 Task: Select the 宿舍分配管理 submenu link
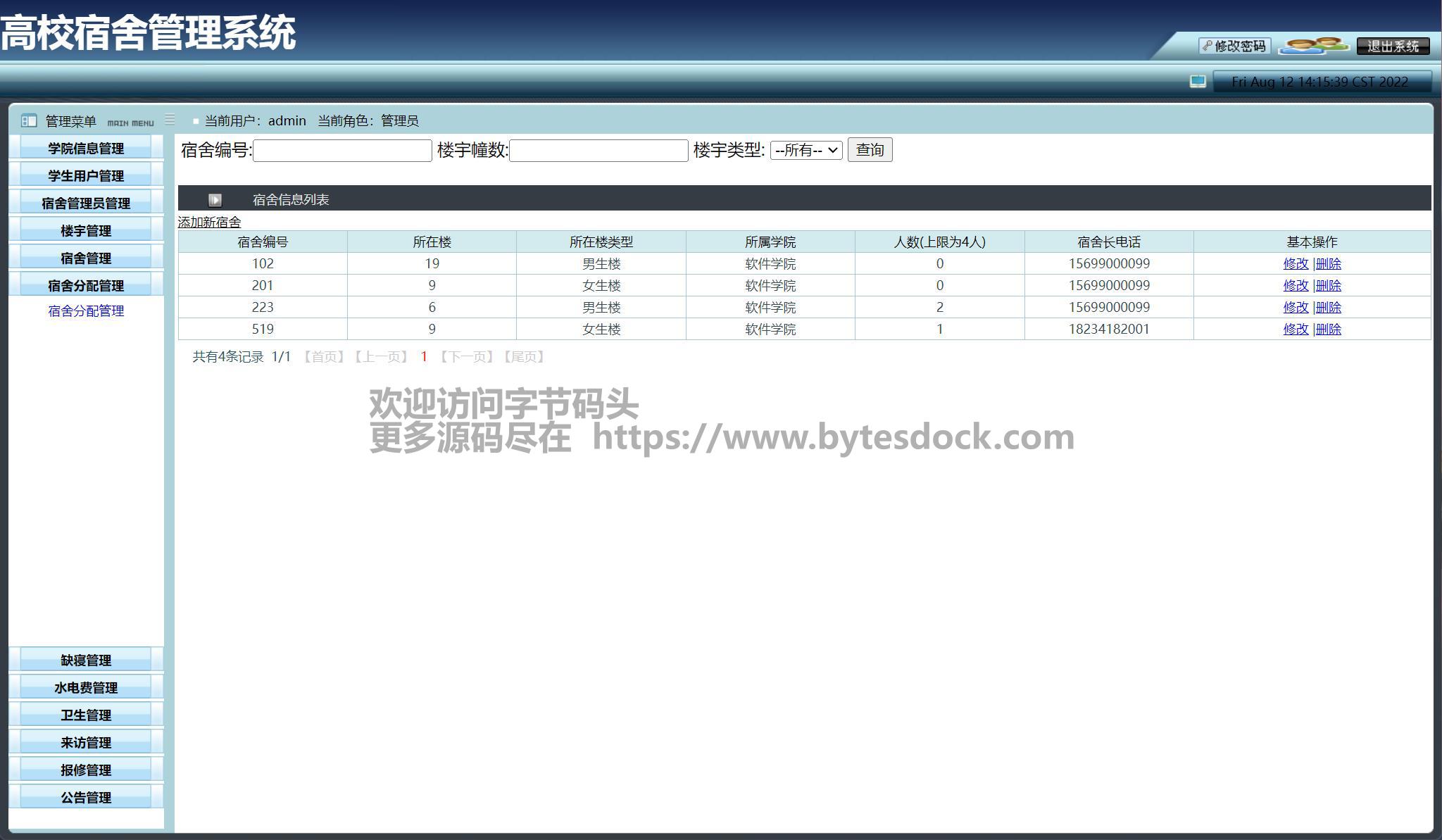pyautogui.click(x=86, y=311)
